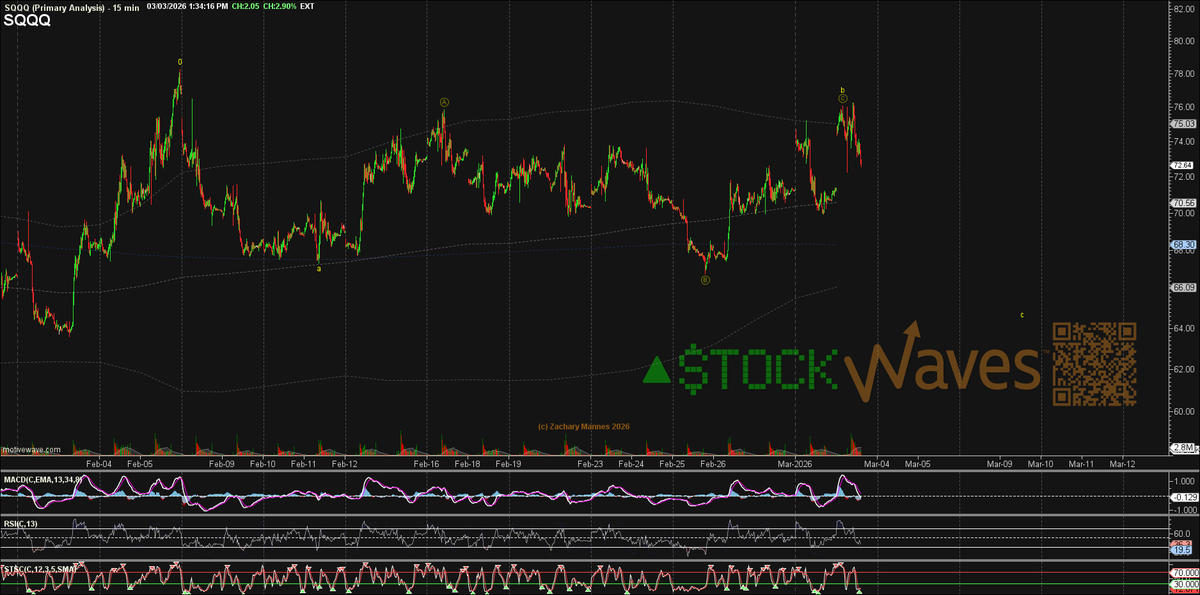The width and height of the screenshot is (1200, 595).
Task: Select the circled B wave label near Feb-26
Action: pos(705,280)
